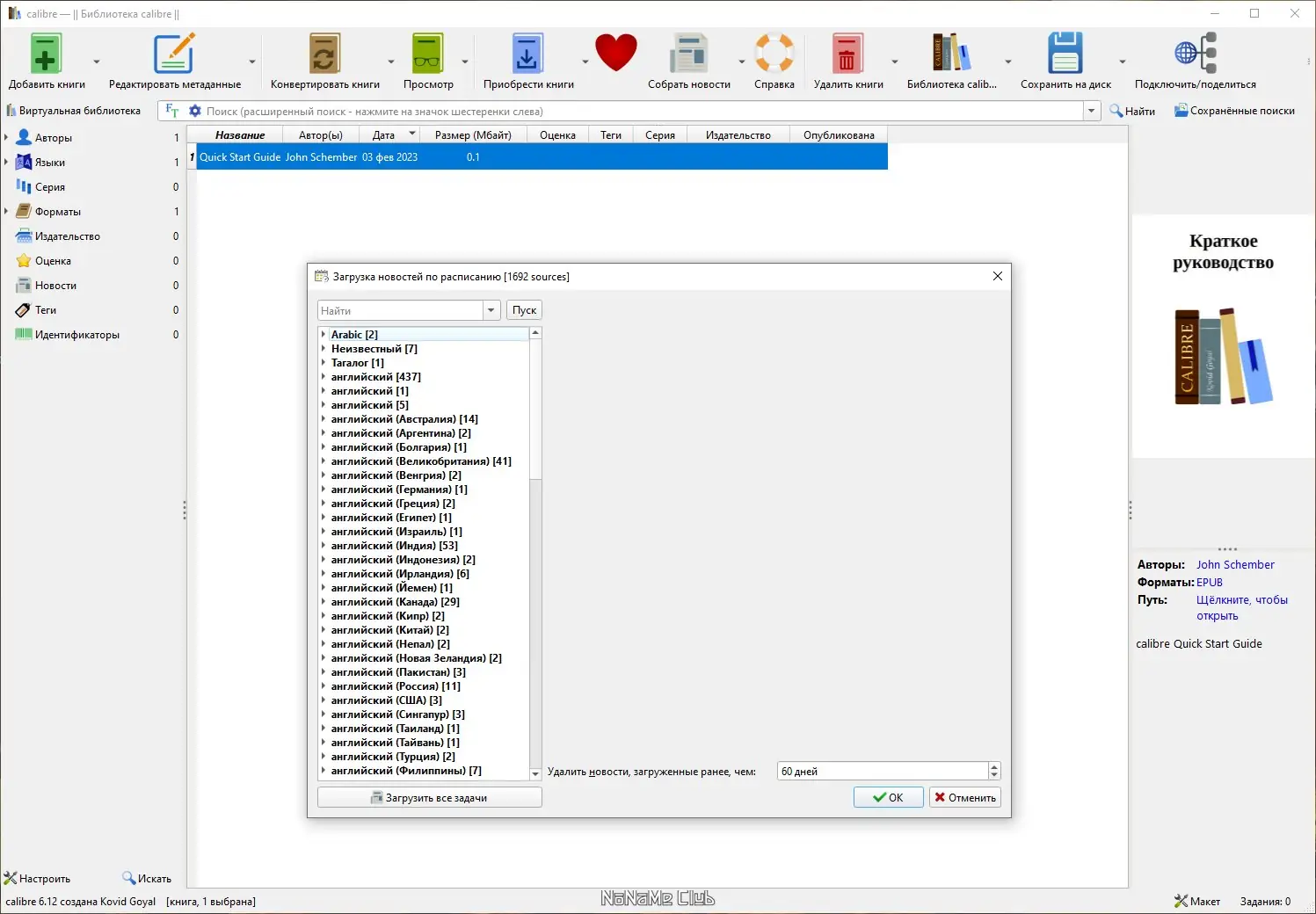Click the red heart donate icon
The height and width of the screenshot is (914, 1316).
coord(615,53)
